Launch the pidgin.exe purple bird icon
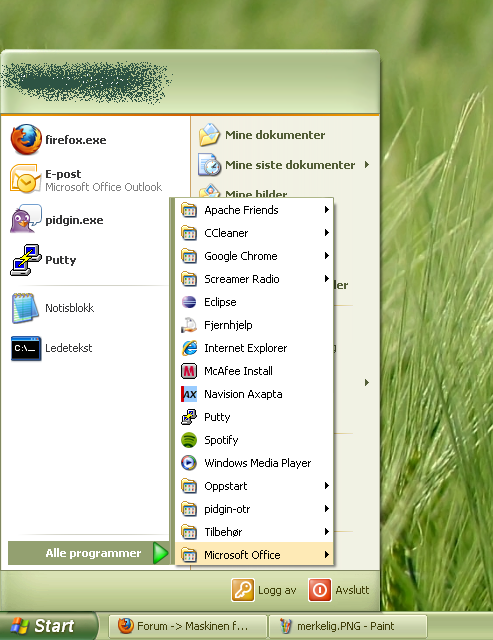The height and width of the screenshot is (640, 493). click(26, 219)
